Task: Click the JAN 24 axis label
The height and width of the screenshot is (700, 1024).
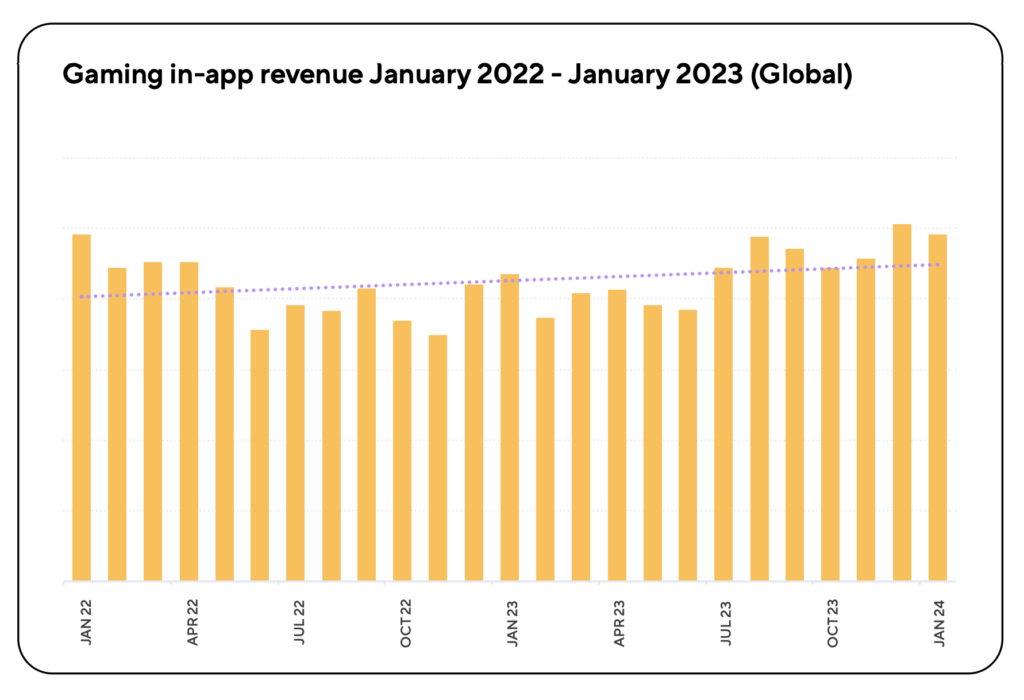Action: (939, 622)
